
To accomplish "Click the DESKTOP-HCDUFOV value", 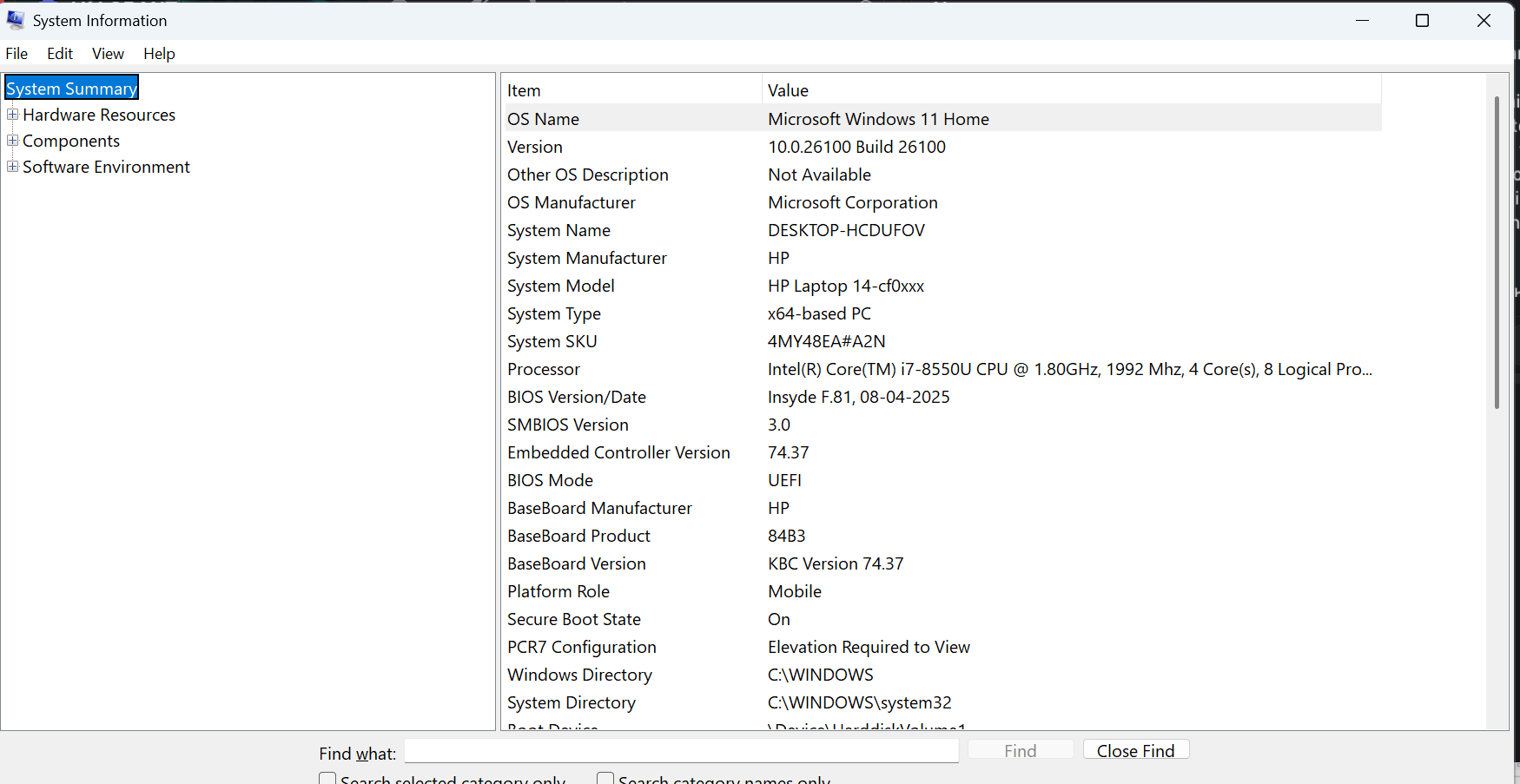I will coord(847,230).
